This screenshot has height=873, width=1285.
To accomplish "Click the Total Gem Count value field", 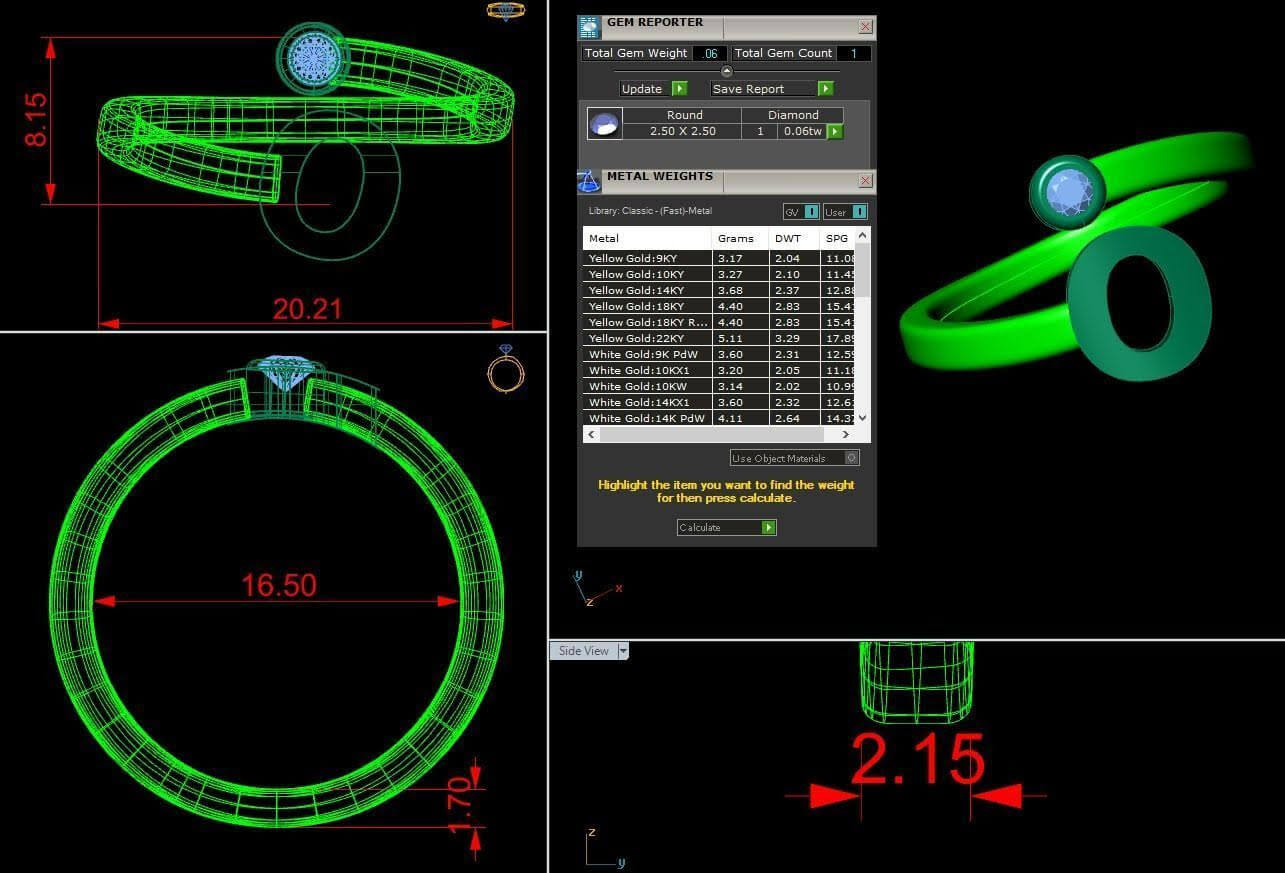I will (853, 54).
